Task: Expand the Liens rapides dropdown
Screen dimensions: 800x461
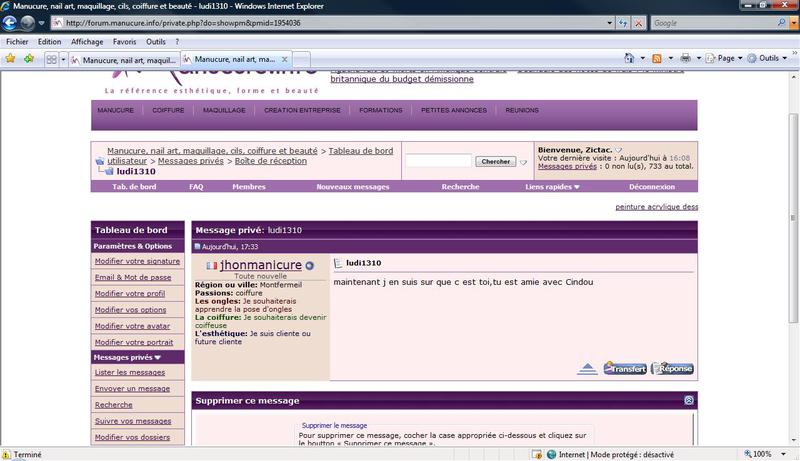Action: [x=552, y=187]
